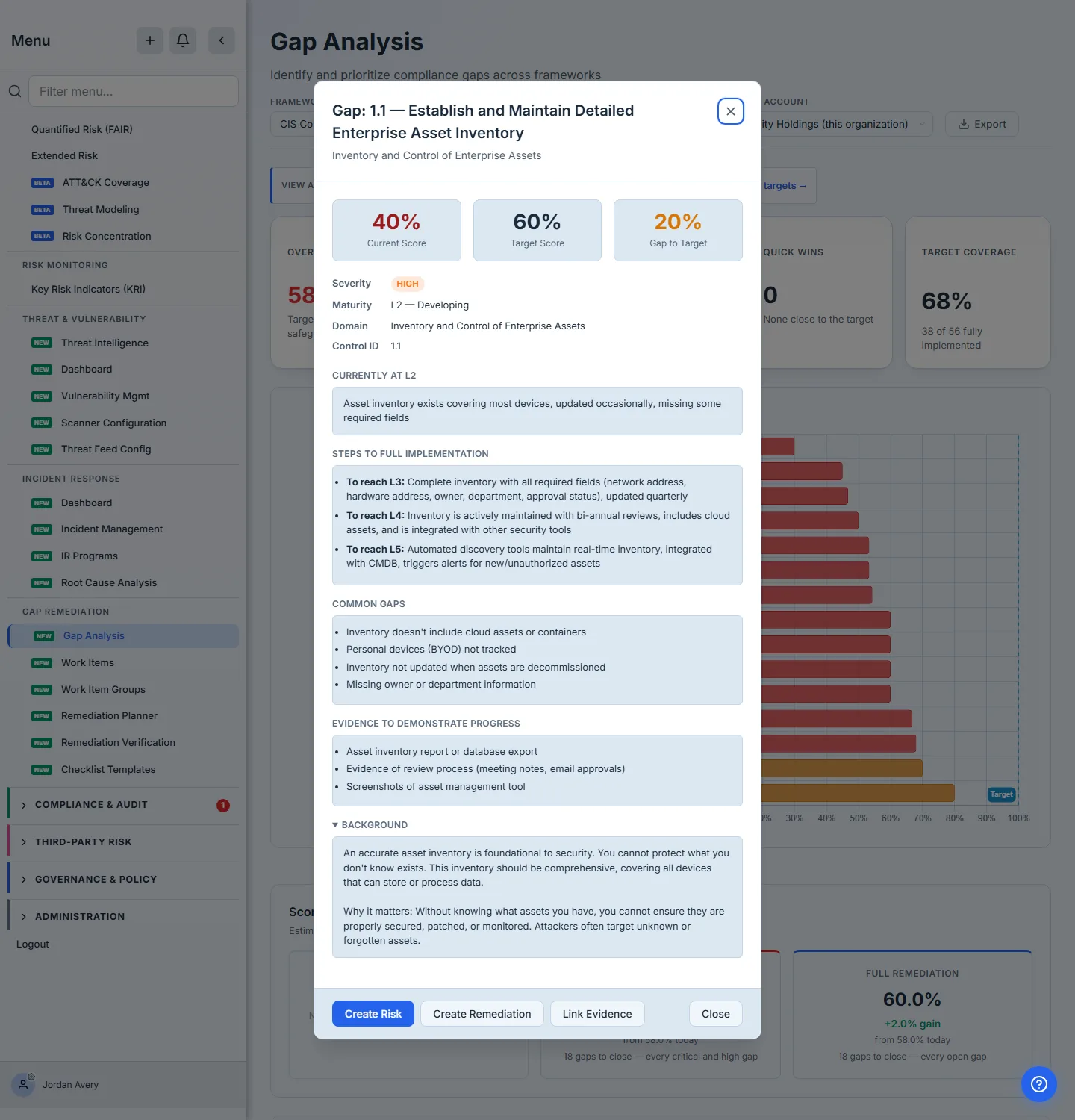Viewport: 1075px width, 1120px height.
Task: Click the 20% Gap to Target card
Action: coord(678,230)
